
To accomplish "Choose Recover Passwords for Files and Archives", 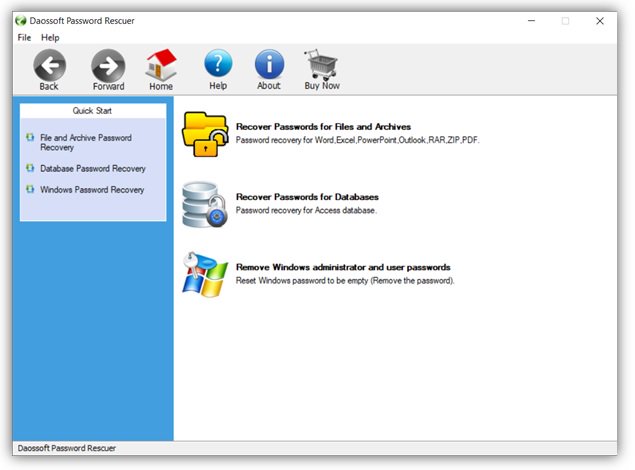I will (x=323, y=127).
